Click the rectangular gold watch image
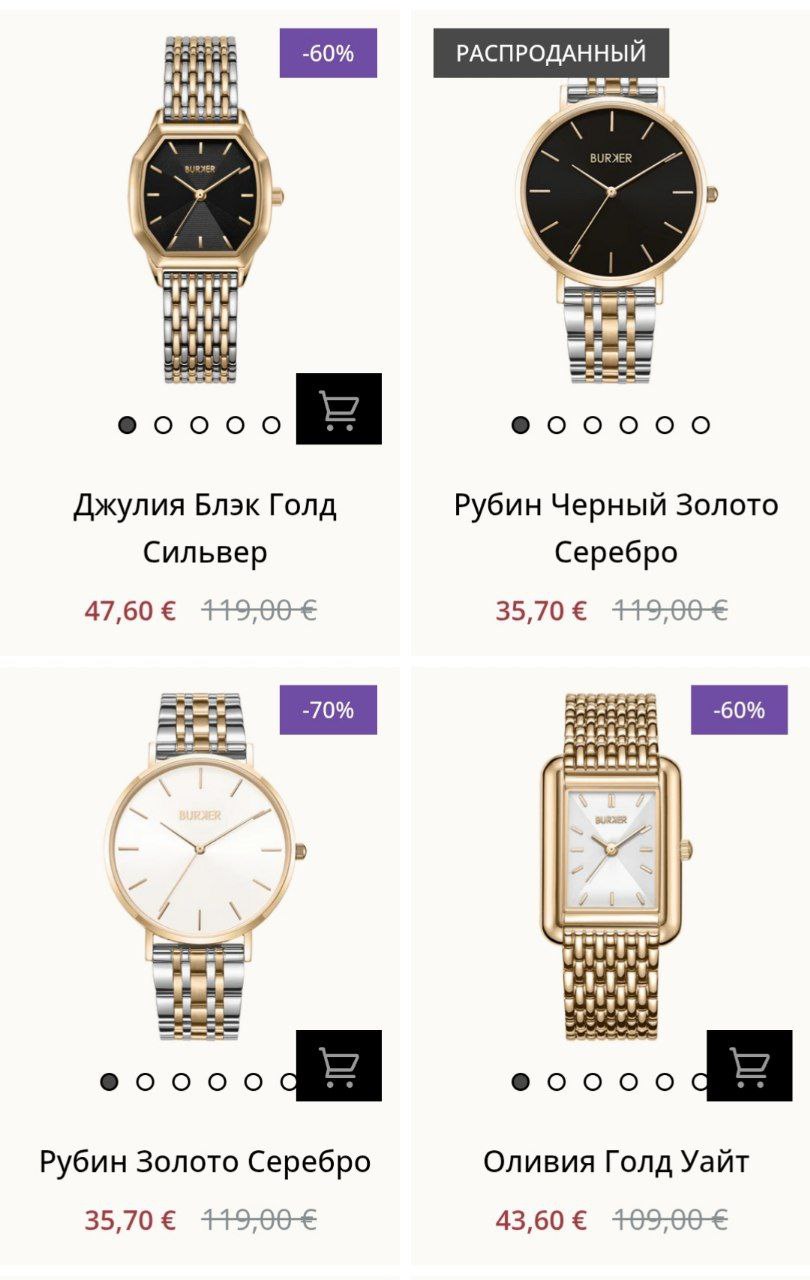 point(617,865)
